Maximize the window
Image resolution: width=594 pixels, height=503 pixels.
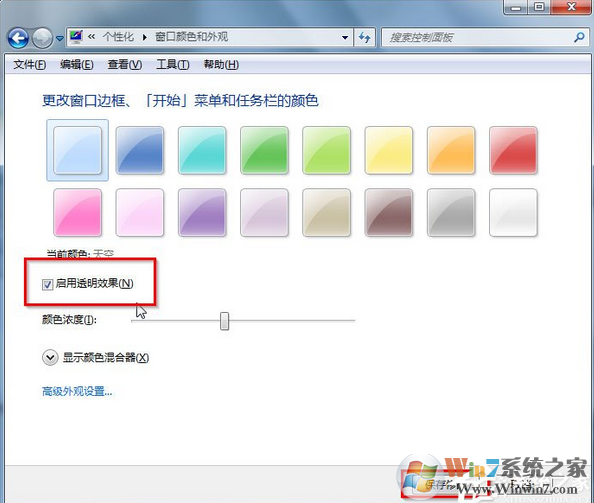point(539,7)
